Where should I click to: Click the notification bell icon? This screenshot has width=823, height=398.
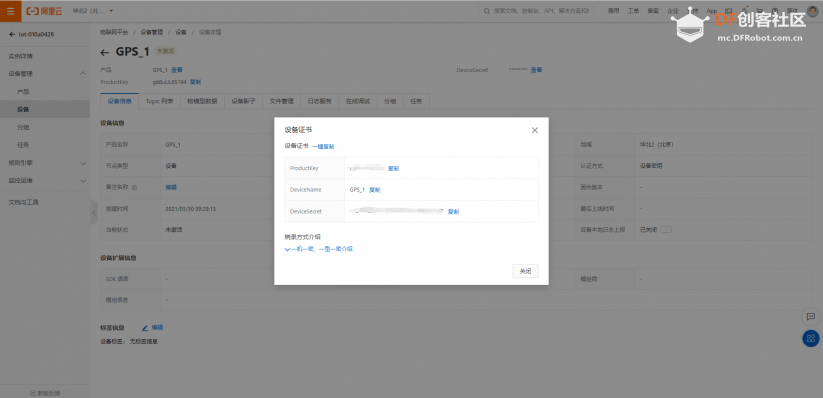[744, 11]
